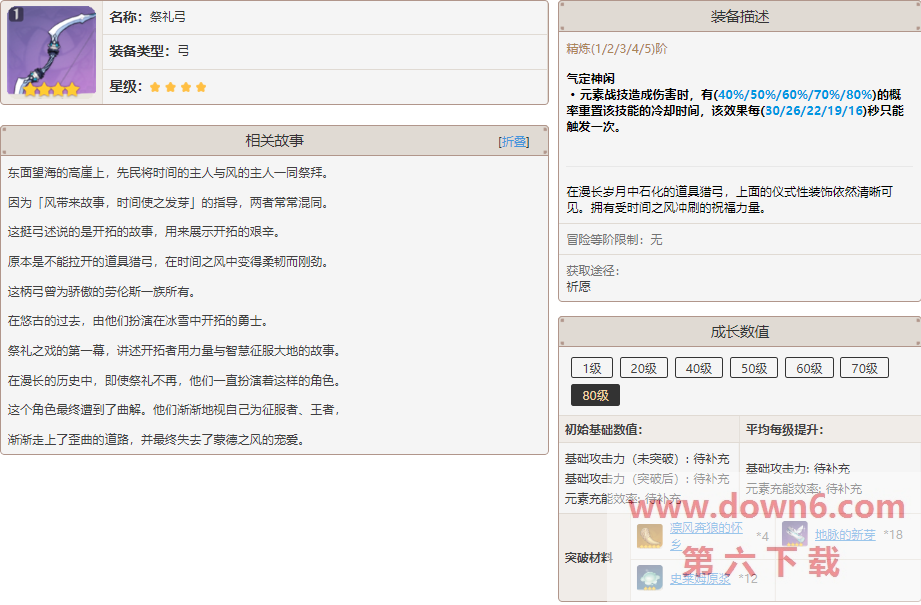Click the story line 原本是不能拉开的道具猎弓

click(170, 262)
